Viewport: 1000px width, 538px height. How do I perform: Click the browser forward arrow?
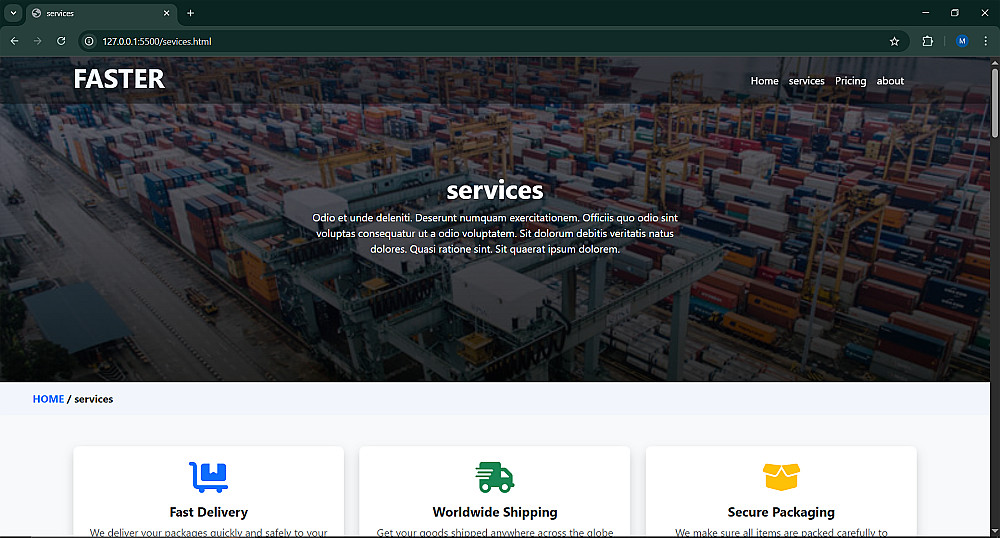pos(38,41)
